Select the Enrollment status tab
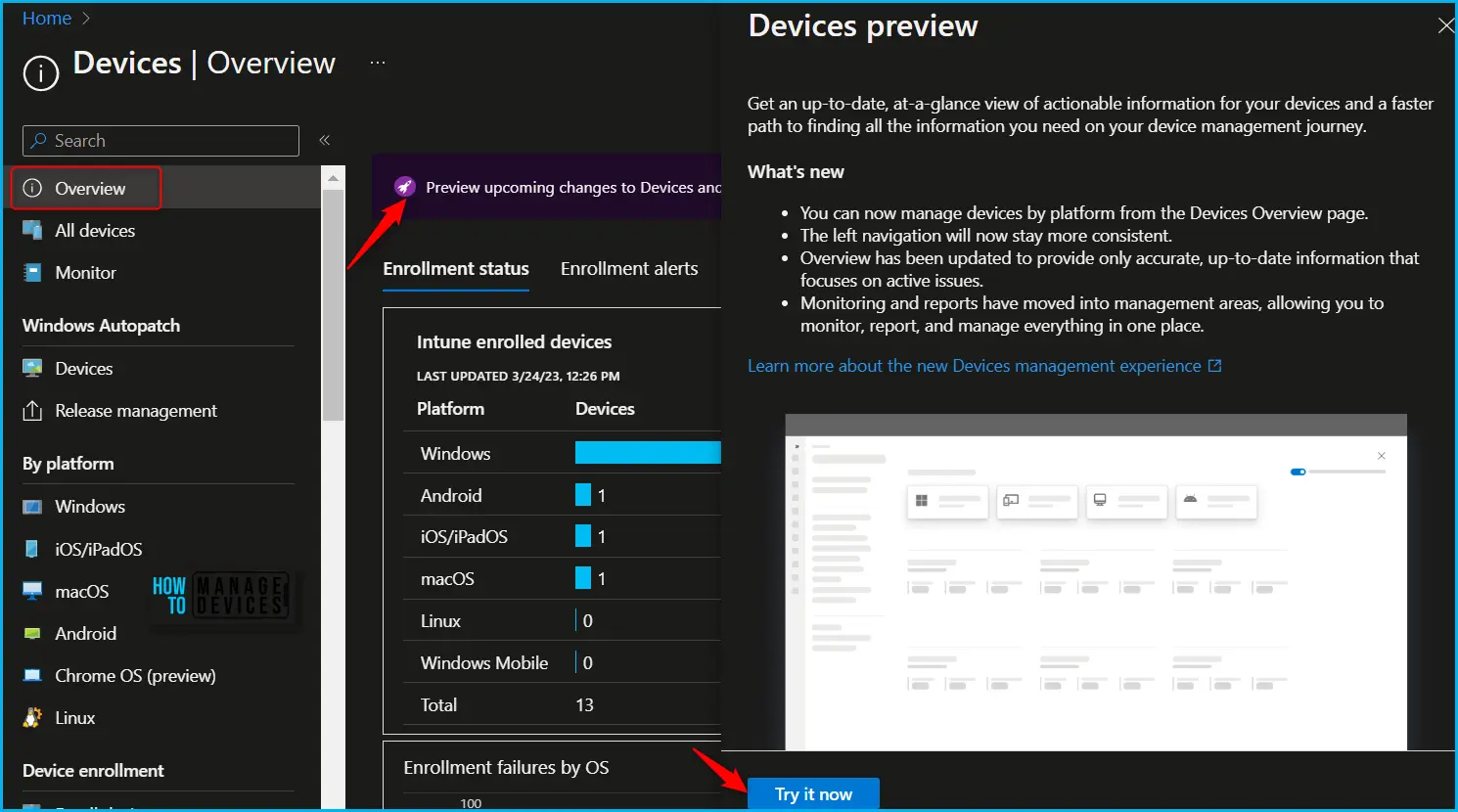The height and width of the screenshot is (812, 1458). (456, 269)
